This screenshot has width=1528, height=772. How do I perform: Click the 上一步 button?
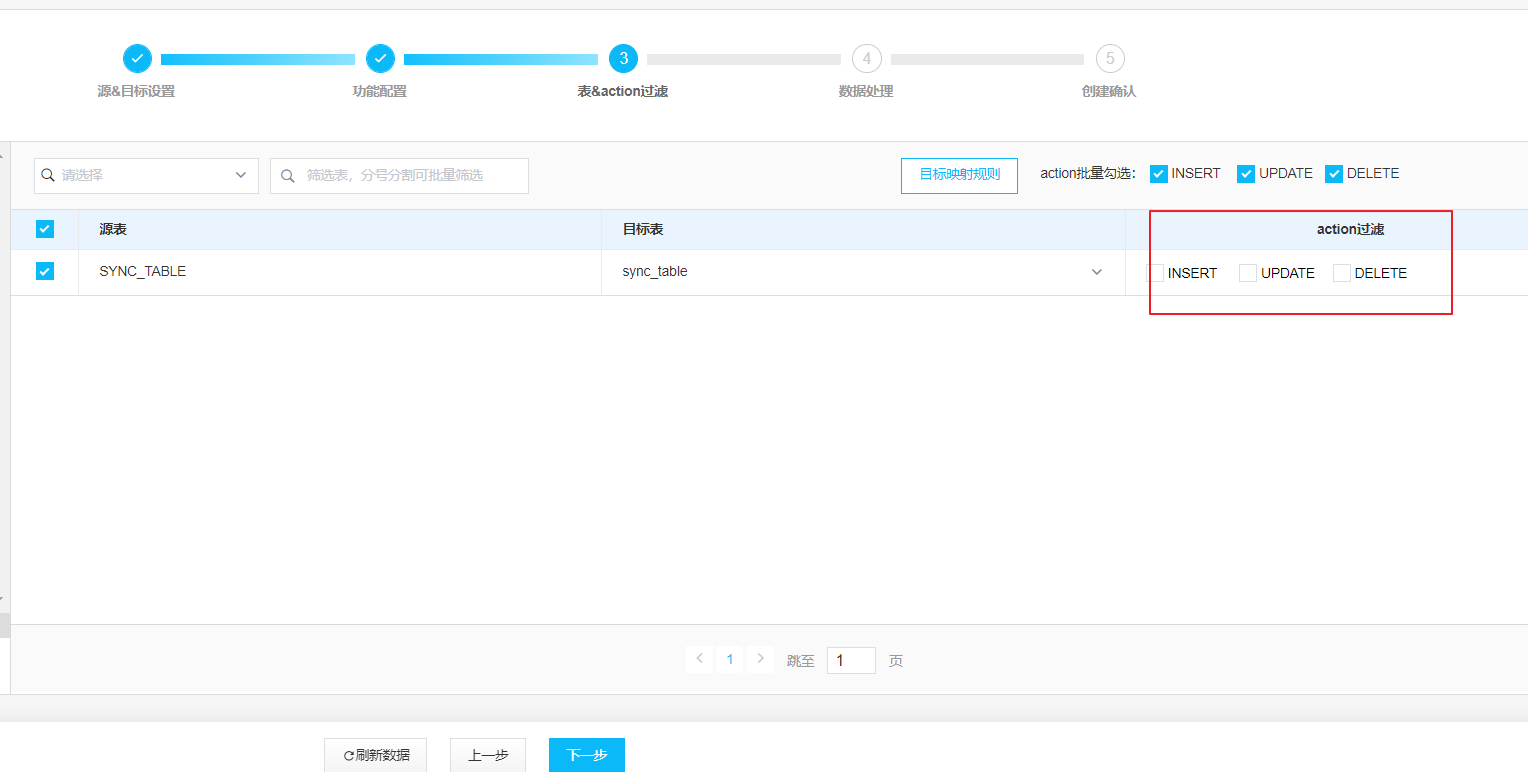[x=488, y=755]
